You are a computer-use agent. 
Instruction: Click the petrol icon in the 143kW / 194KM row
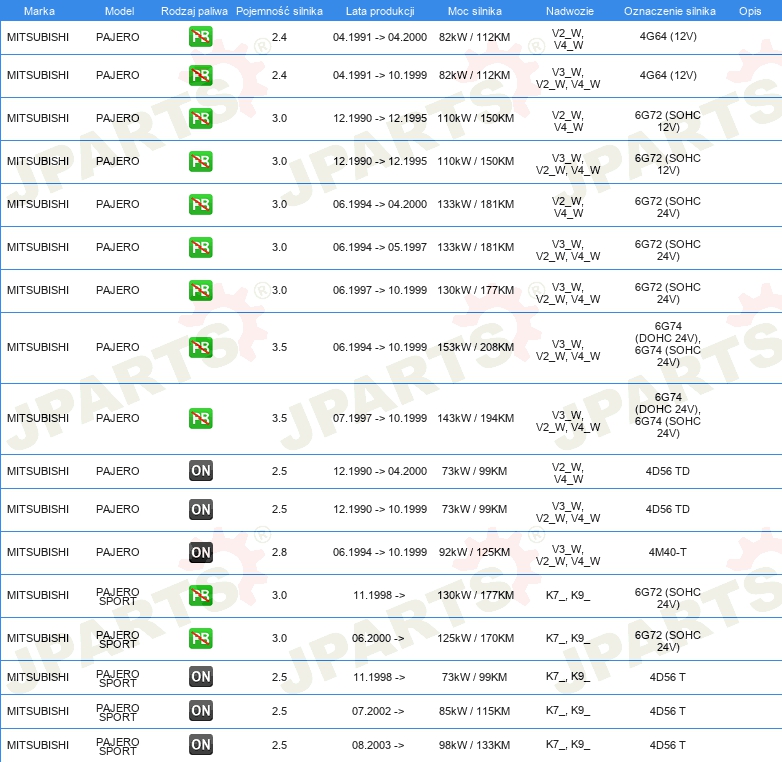tap(200, 418)
